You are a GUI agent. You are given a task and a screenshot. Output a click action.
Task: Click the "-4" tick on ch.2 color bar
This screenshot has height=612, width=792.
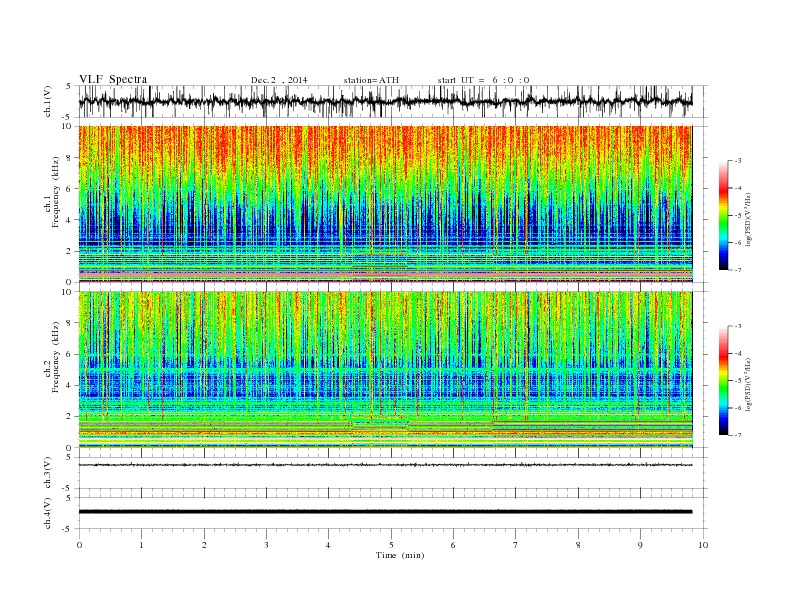tap(738, 353)
